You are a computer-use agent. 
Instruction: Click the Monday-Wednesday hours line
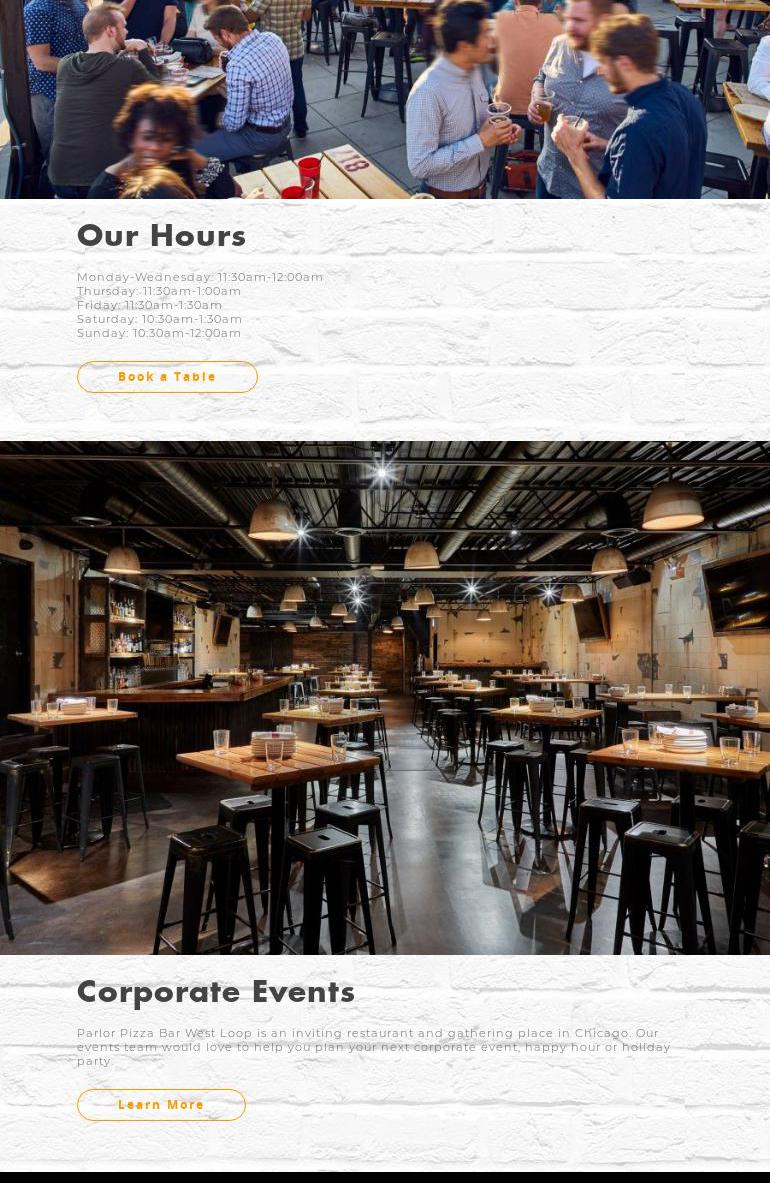pos(200,277)
